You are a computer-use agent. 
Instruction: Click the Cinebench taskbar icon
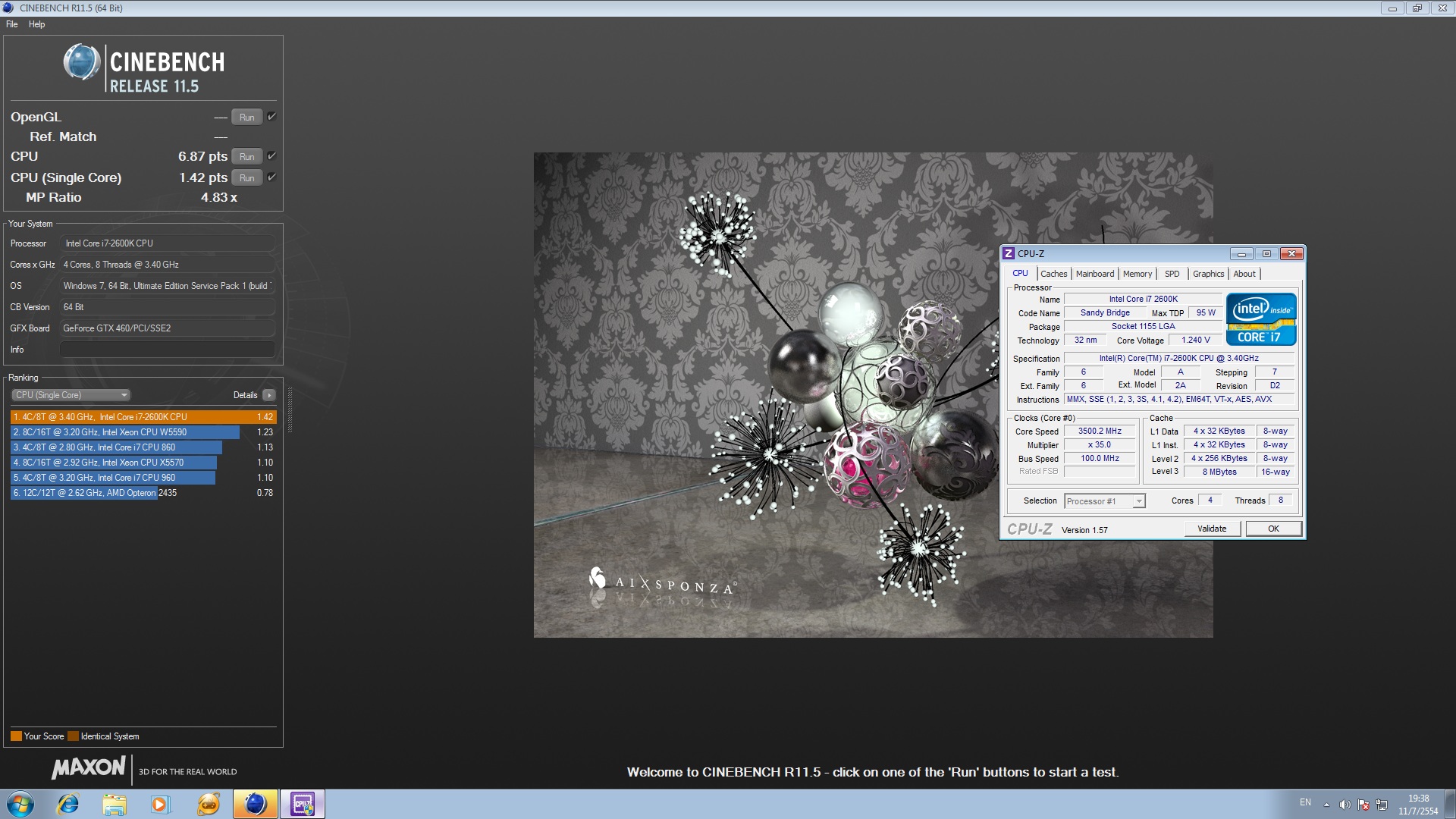(256, 804)
